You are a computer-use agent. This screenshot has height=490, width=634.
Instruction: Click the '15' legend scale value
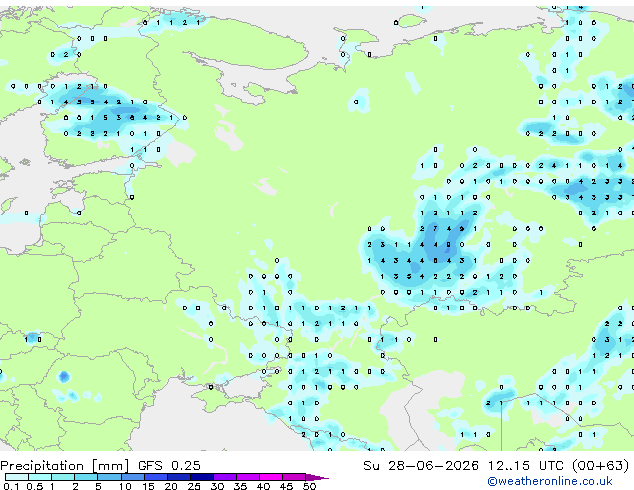[148, 486]
